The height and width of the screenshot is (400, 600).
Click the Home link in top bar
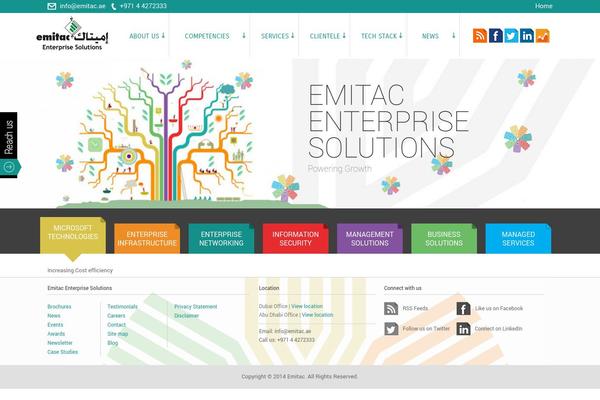coord(543,6)
